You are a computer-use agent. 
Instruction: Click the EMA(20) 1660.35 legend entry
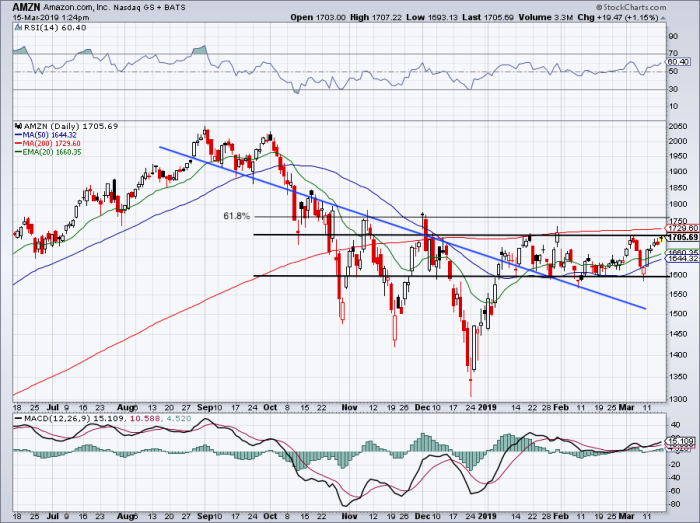48,152
